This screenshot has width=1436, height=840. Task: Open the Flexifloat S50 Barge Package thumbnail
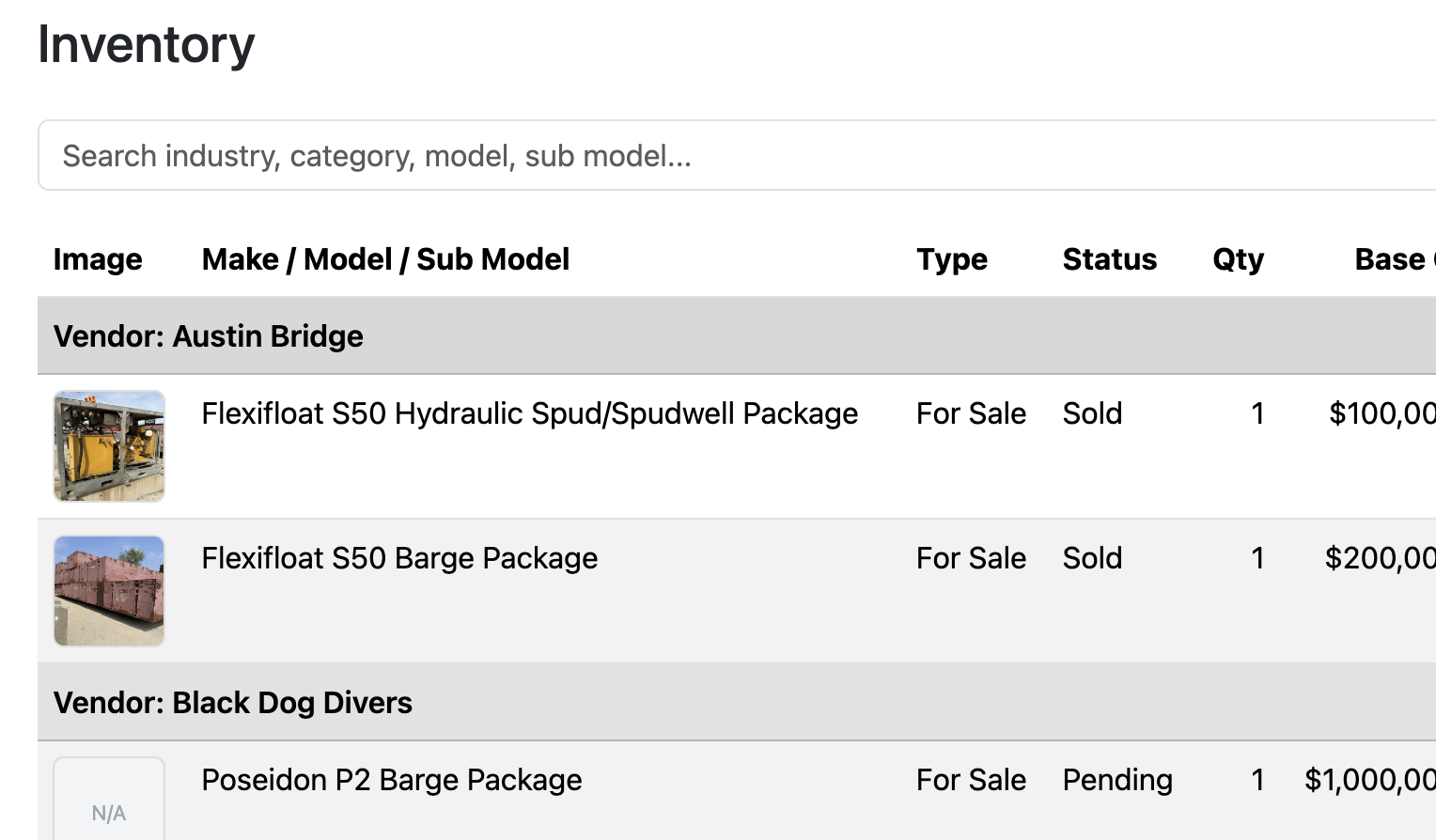(x=109, y=591)
